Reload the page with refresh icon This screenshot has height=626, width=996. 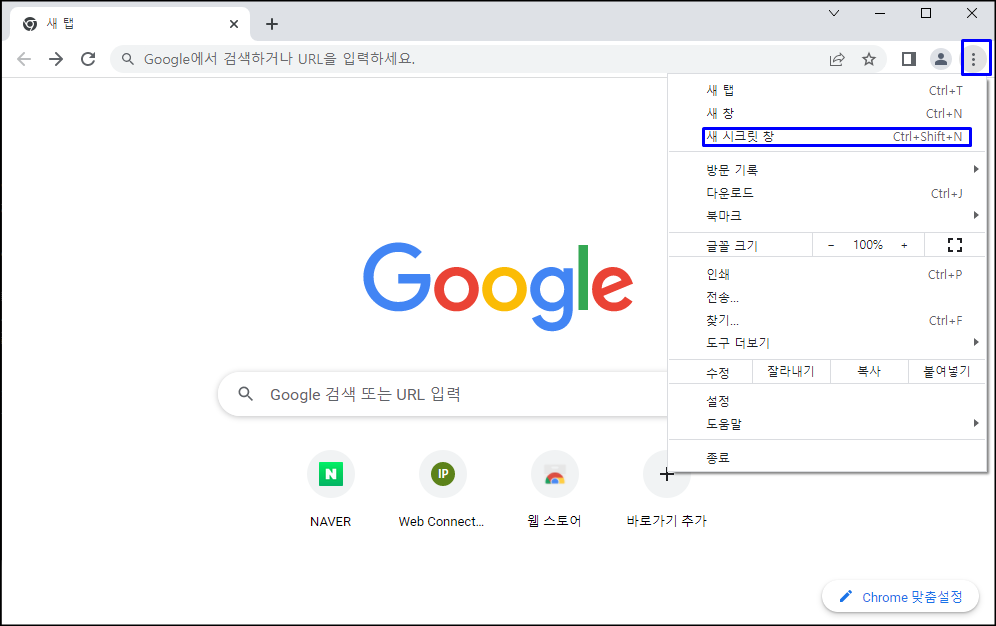pos(88,59)
